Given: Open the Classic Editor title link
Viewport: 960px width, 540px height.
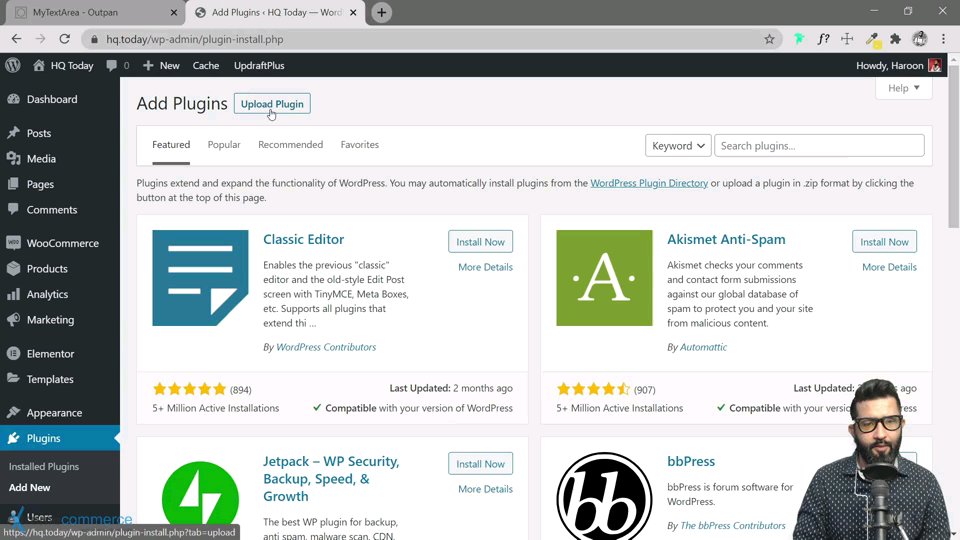Looking at the screenshot, I should [x=304, y=239].
